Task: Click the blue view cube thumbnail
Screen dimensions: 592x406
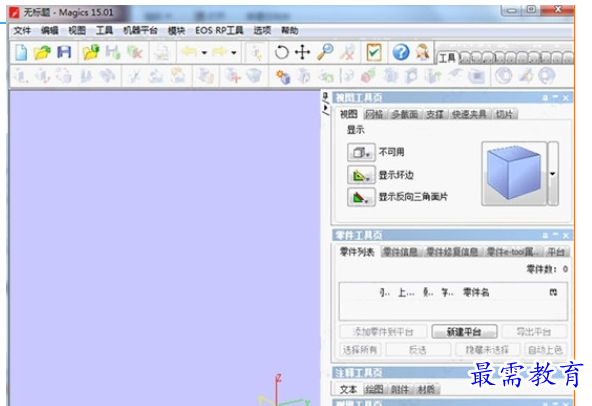Action: coord(514,173)
